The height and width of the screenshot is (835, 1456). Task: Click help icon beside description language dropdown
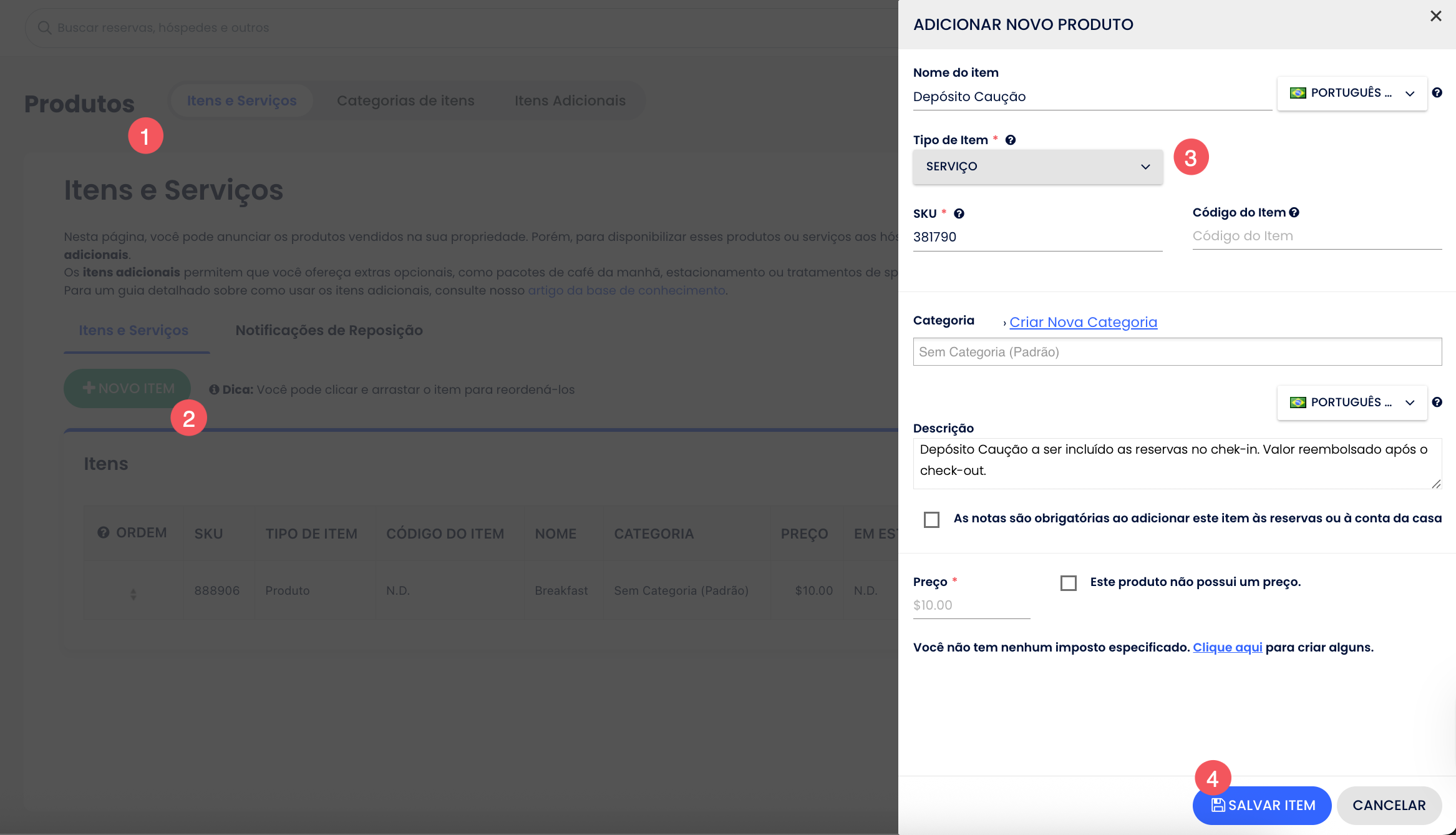1437,403
